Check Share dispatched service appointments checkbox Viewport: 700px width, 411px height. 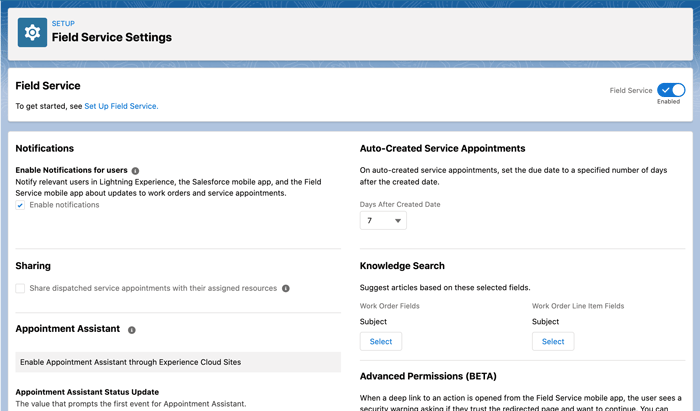[21, 288]
